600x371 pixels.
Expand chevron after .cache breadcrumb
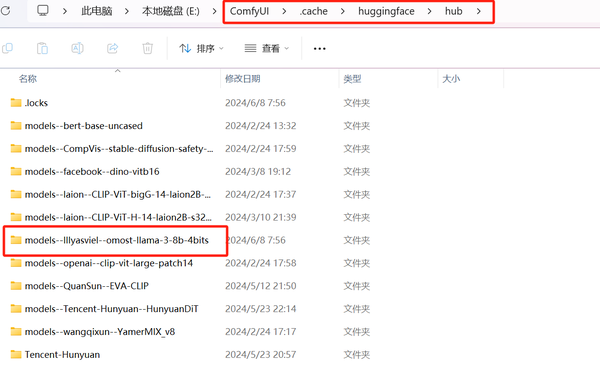coord(342,11)
